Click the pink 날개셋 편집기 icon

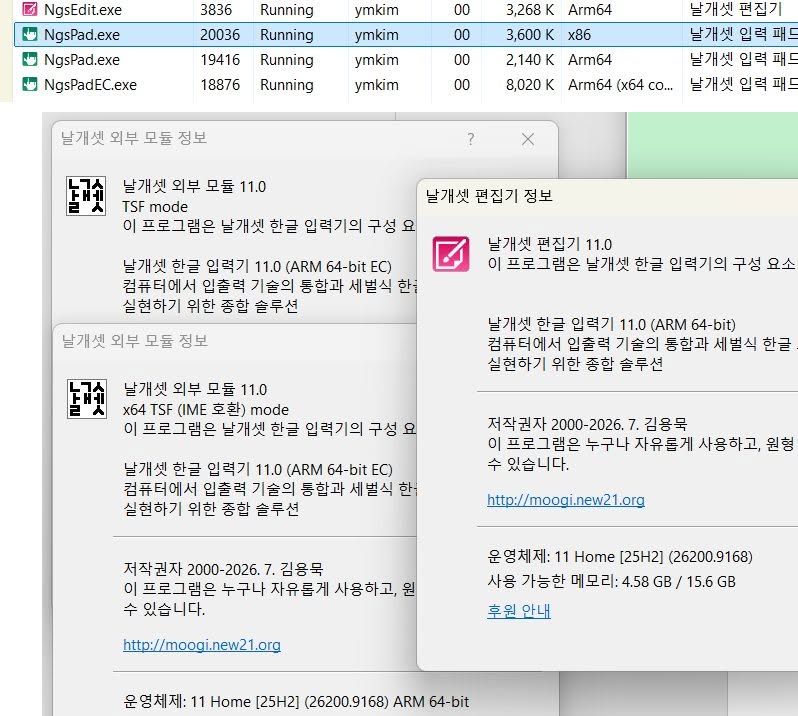coord(451,254)
